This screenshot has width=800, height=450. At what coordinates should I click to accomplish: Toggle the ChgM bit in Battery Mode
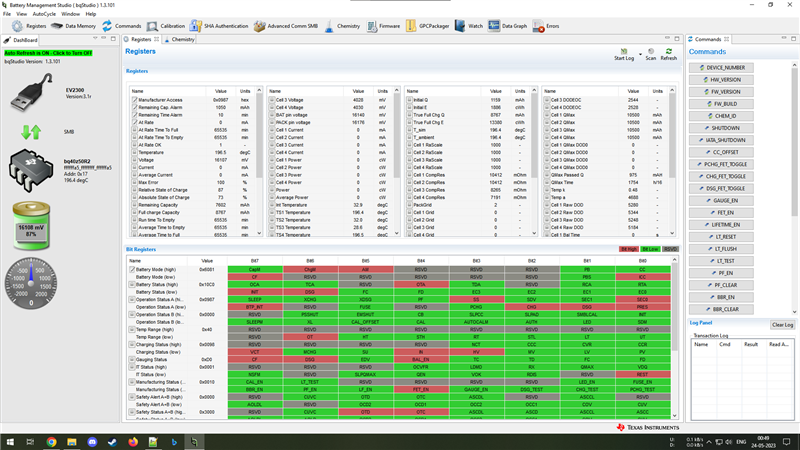[x=310, y=269]
